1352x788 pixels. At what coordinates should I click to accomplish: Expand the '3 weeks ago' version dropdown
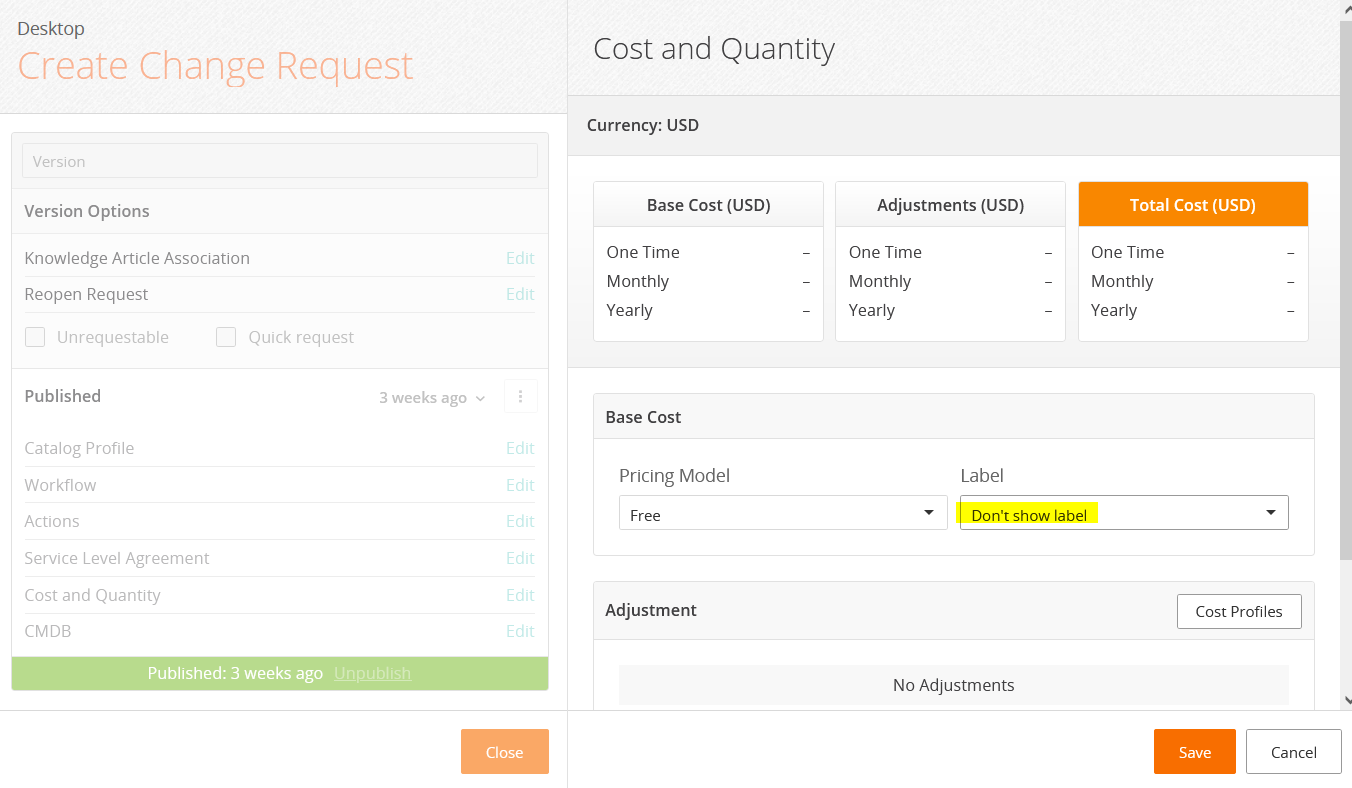coord(432,398)
